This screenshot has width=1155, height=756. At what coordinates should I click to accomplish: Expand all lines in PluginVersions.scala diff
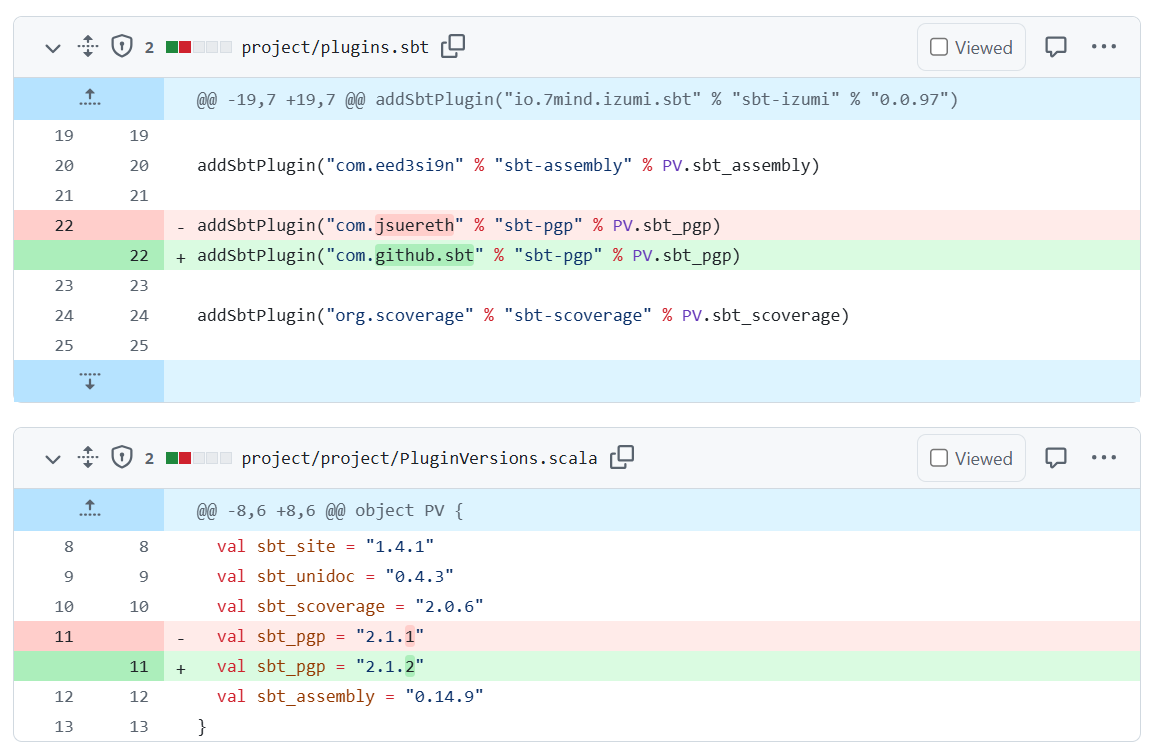(87, 458)
